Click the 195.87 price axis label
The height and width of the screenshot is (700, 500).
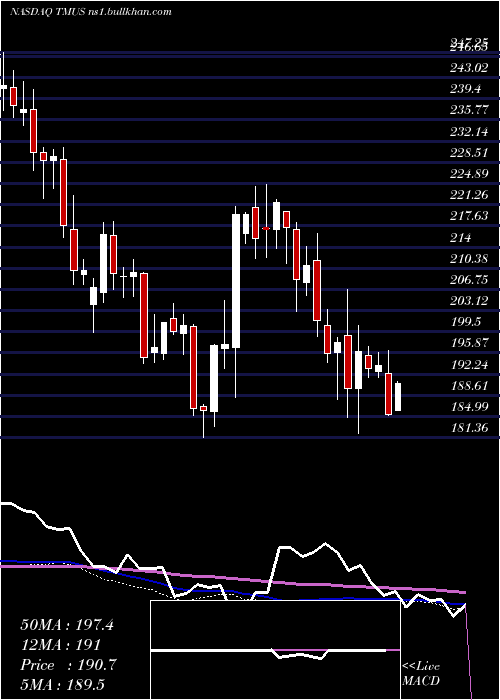pos(469,343)
